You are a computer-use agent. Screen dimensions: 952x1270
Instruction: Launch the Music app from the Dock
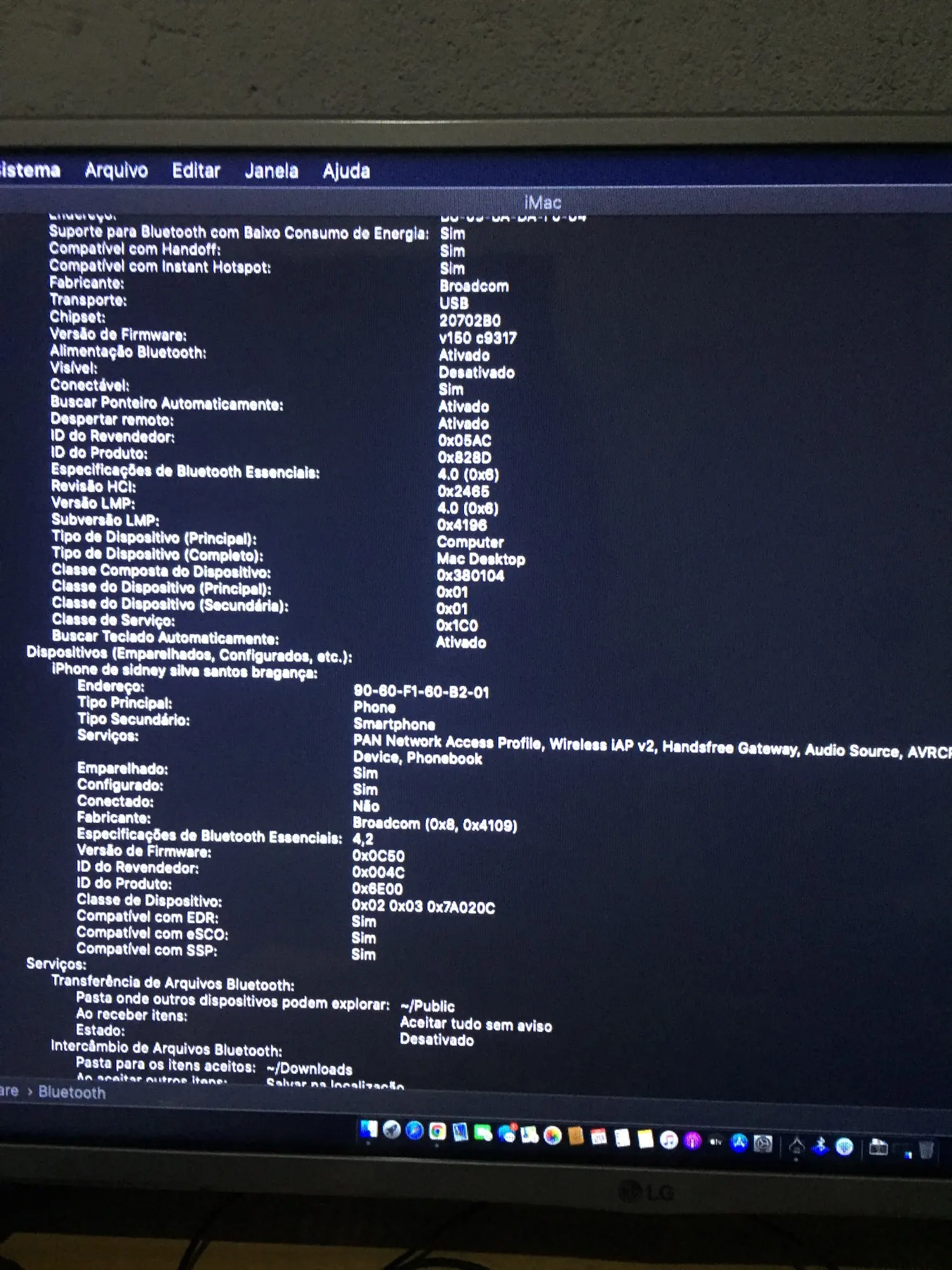(x=669, y=1140)
